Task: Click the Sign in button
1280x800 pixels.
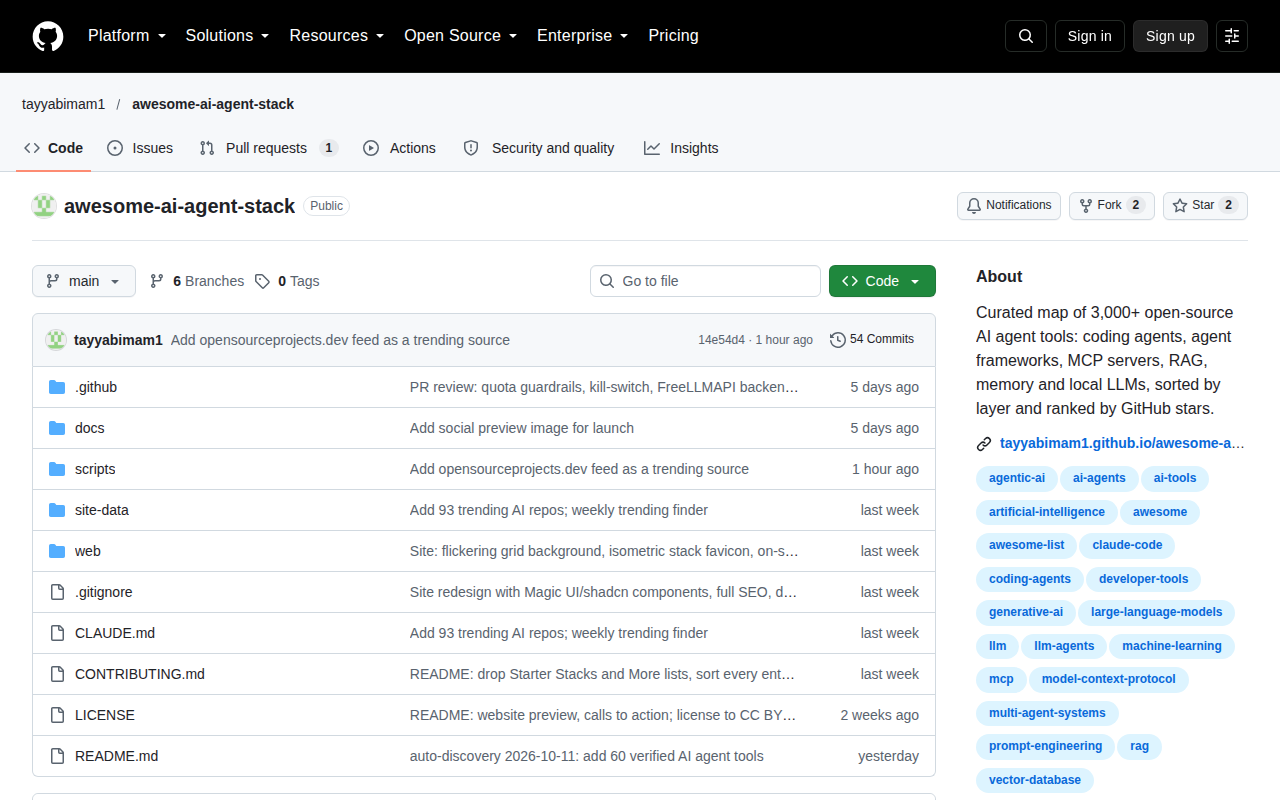Action: pos(1090,36)
